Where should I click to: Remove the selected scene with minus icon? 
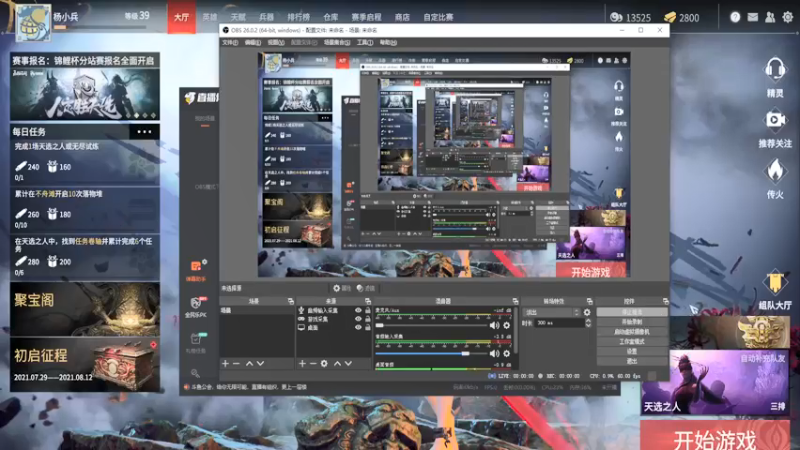pyautogui.click(x=236, y=363)
